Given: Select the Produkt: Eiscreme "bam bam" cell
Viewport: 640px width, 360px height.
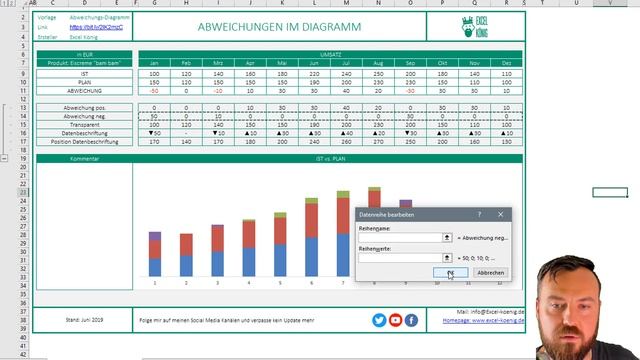Looking at the screenshot, I should click(84, 63).
